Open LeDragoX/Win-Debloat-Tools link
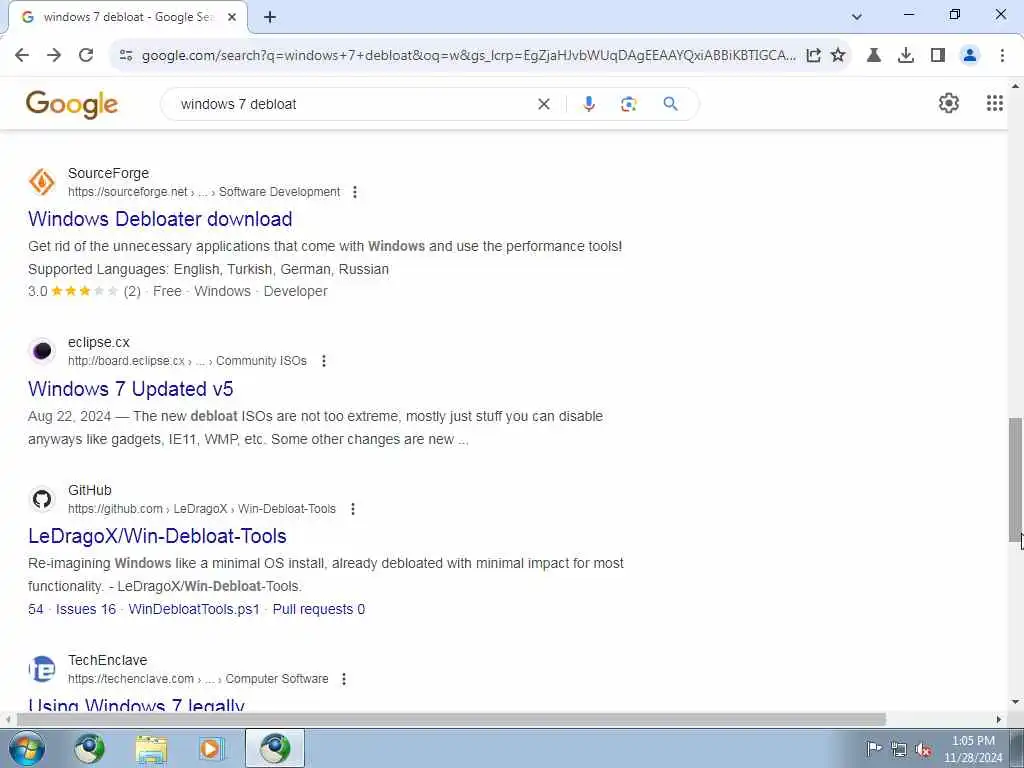Viewport: 1024px width, 768px height. pyautogui.click(x=157, y=536)
